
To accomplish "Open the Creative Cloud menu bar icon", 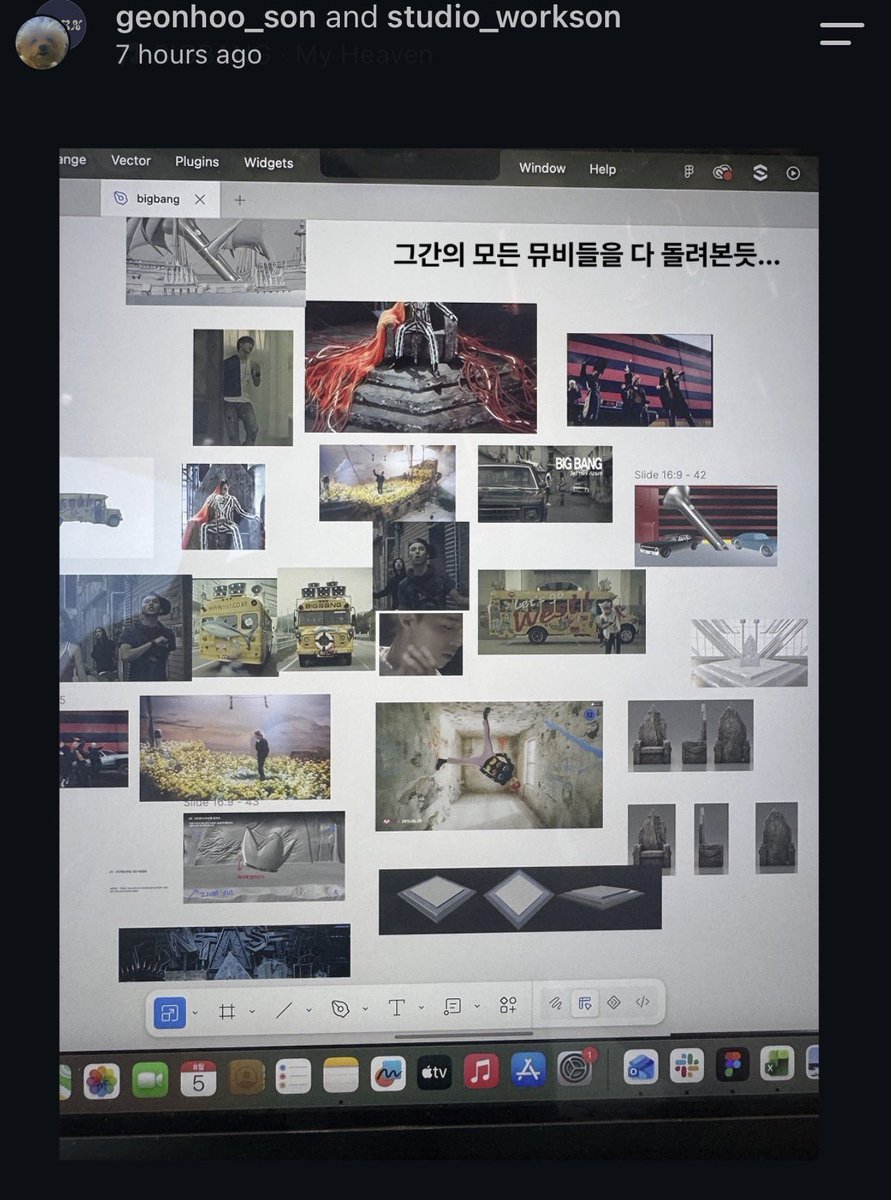I will [723, 172].
